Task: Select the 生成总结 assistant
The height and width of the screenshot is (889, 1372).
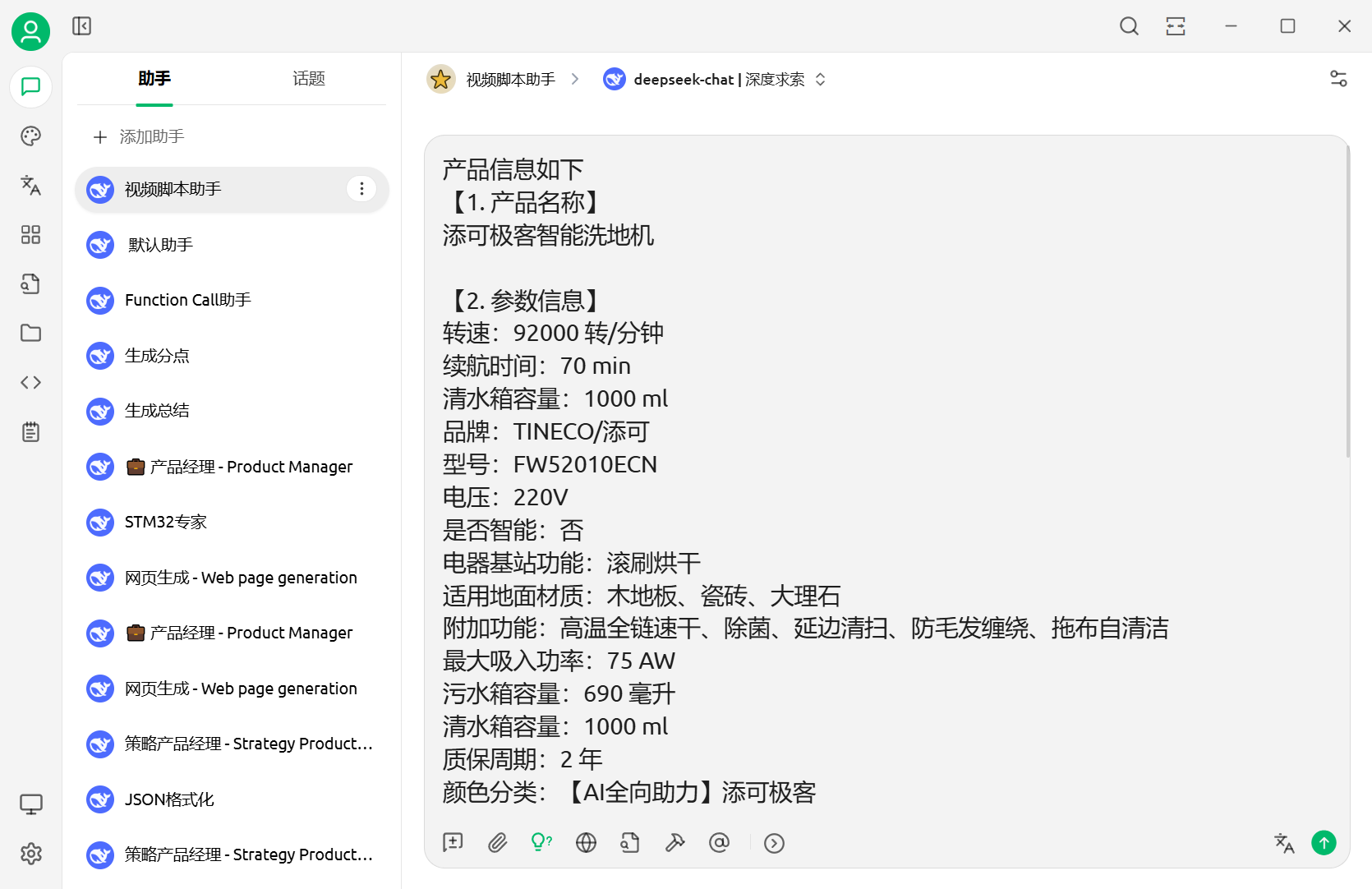Action: pyautogui.click(x=232, y=411)
